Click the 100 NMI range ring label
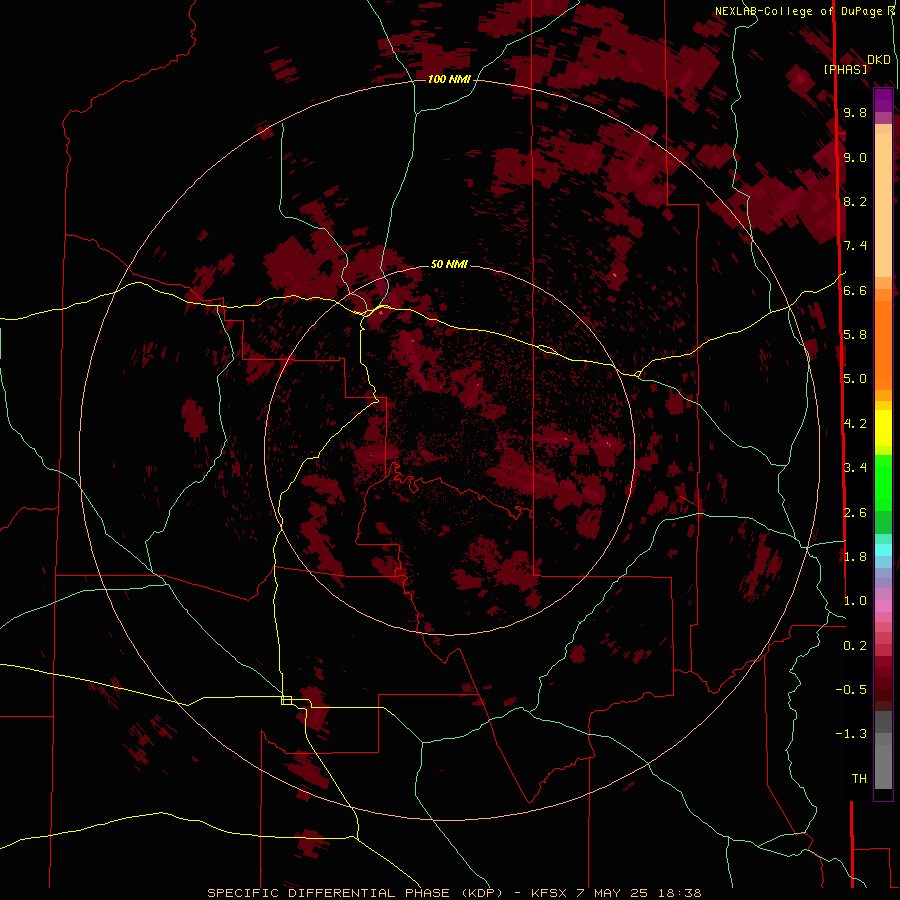Image resolution: width=900 pixels, height=900 pixels. click(x=449, y=79)
